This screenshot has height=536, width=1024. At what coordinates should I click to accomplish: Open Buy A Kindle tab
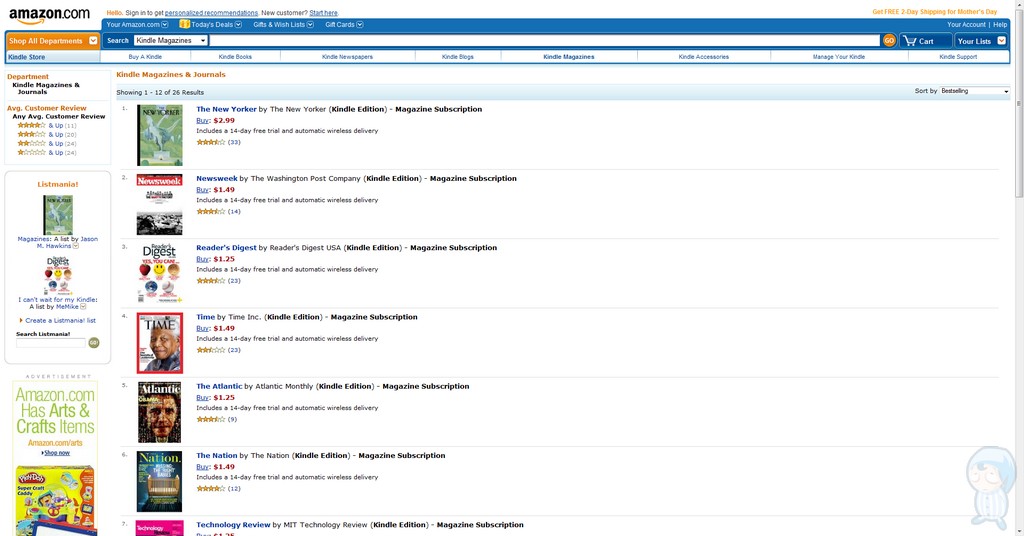[145, 57]
